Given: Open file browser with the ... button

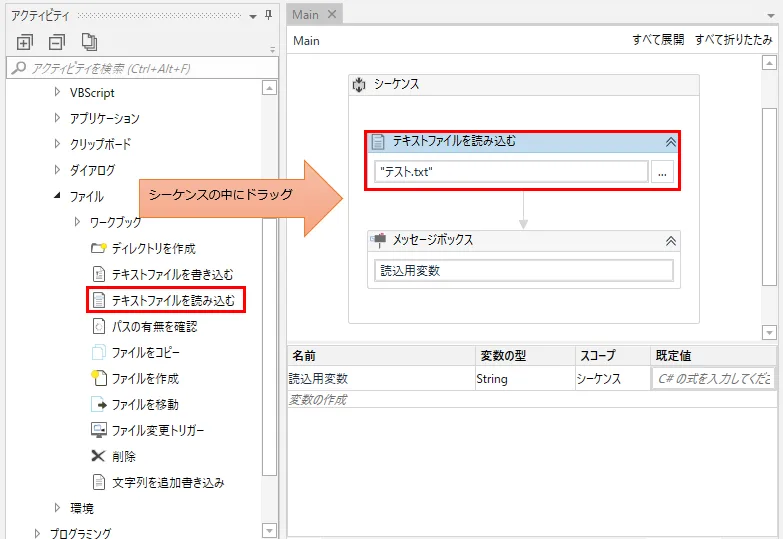Looking at the screenshot, I should point(662,172).
